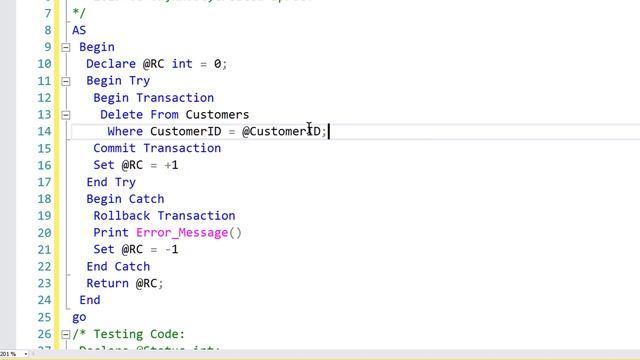The height and width of the screenshot is (360, 640).
Task: Click line number 14 in the margin
Action: (44, 131)
